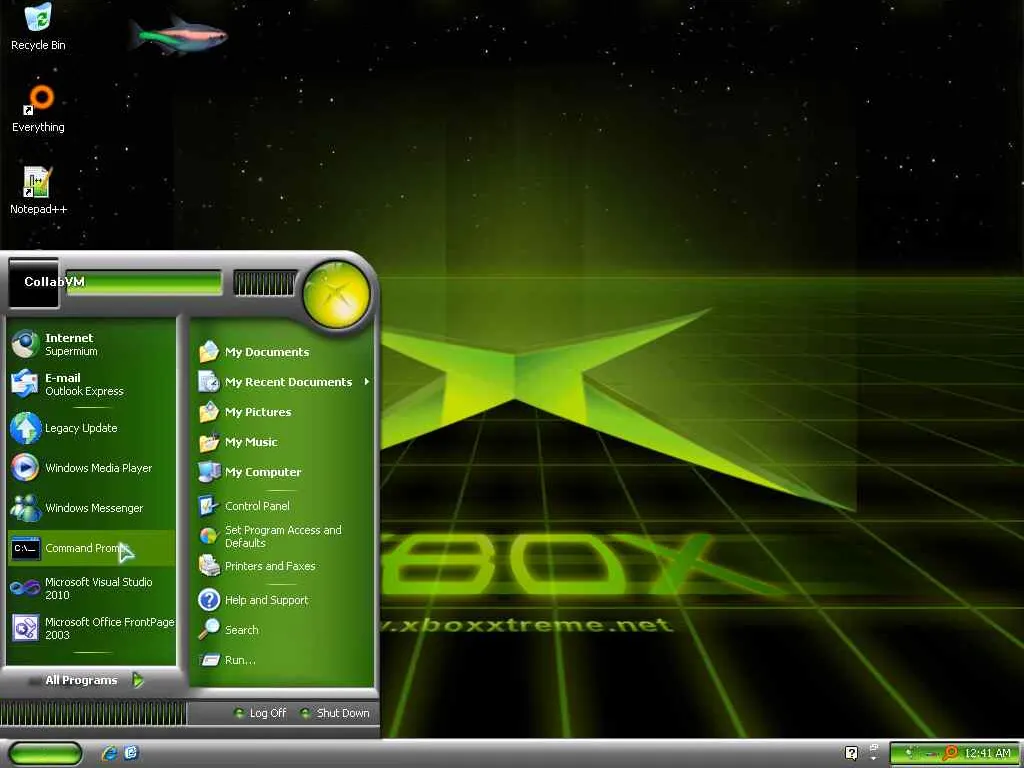Open My Computer
The height and width of the screenshot is (768, 1024).
283,472
